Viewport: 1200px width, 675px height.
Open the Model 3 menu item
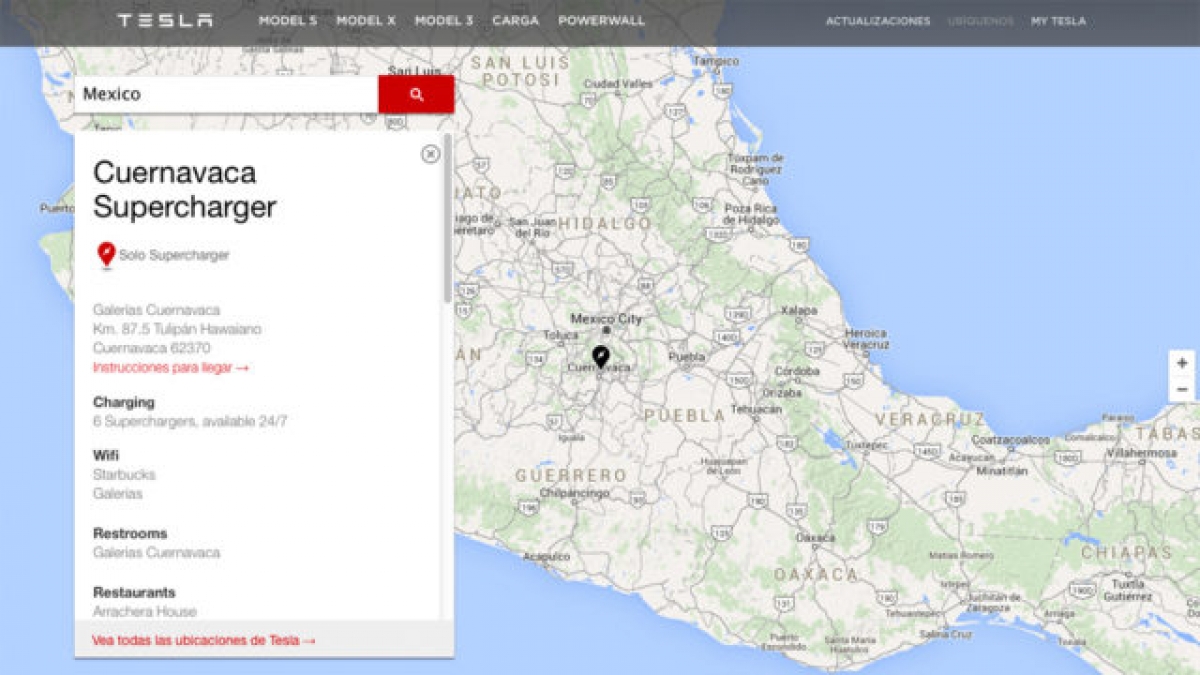[x=444, y=20]
